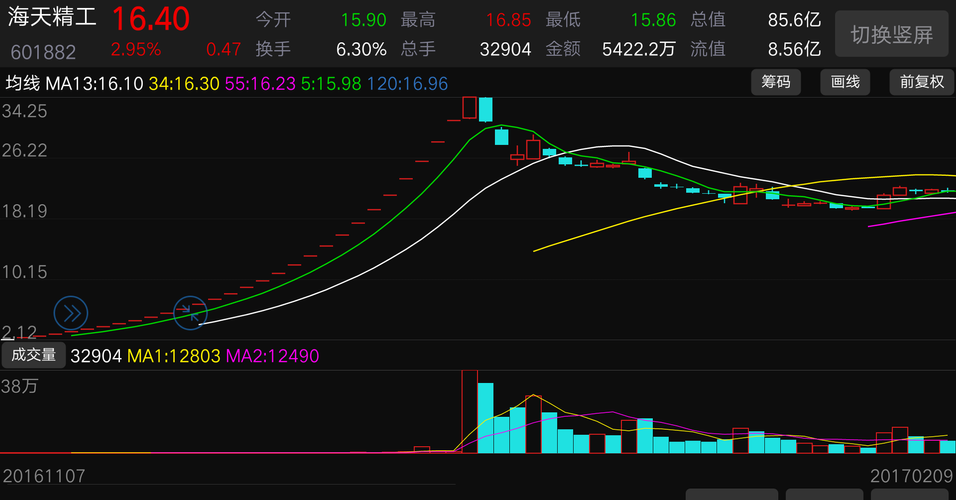Tap price axis label 10.15
The height and width of the screenshot is (500, 956).
click(x=24, y=272)
